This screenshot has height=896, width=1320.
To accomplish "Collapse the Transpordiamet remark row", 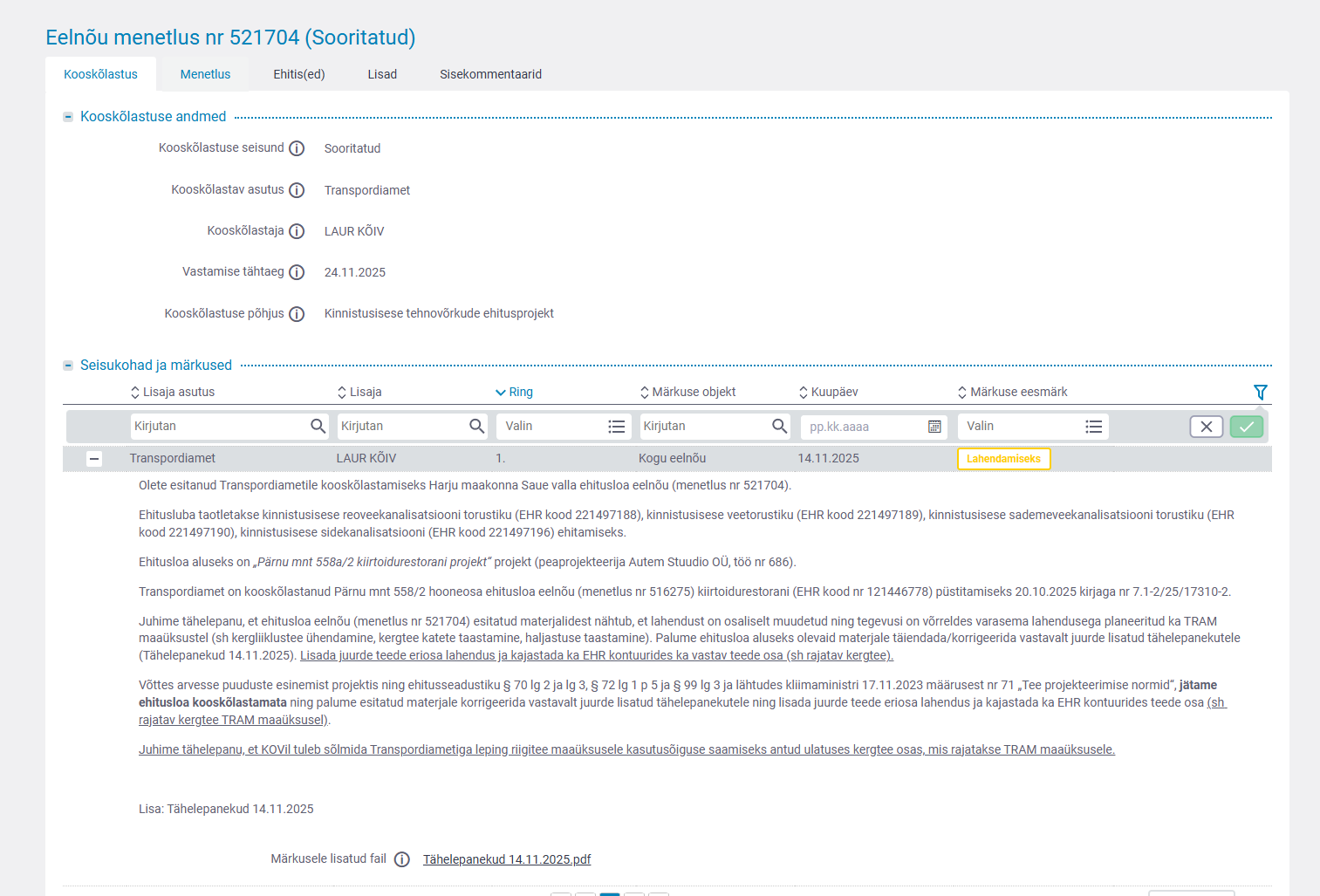I will (x=94, y=459).
